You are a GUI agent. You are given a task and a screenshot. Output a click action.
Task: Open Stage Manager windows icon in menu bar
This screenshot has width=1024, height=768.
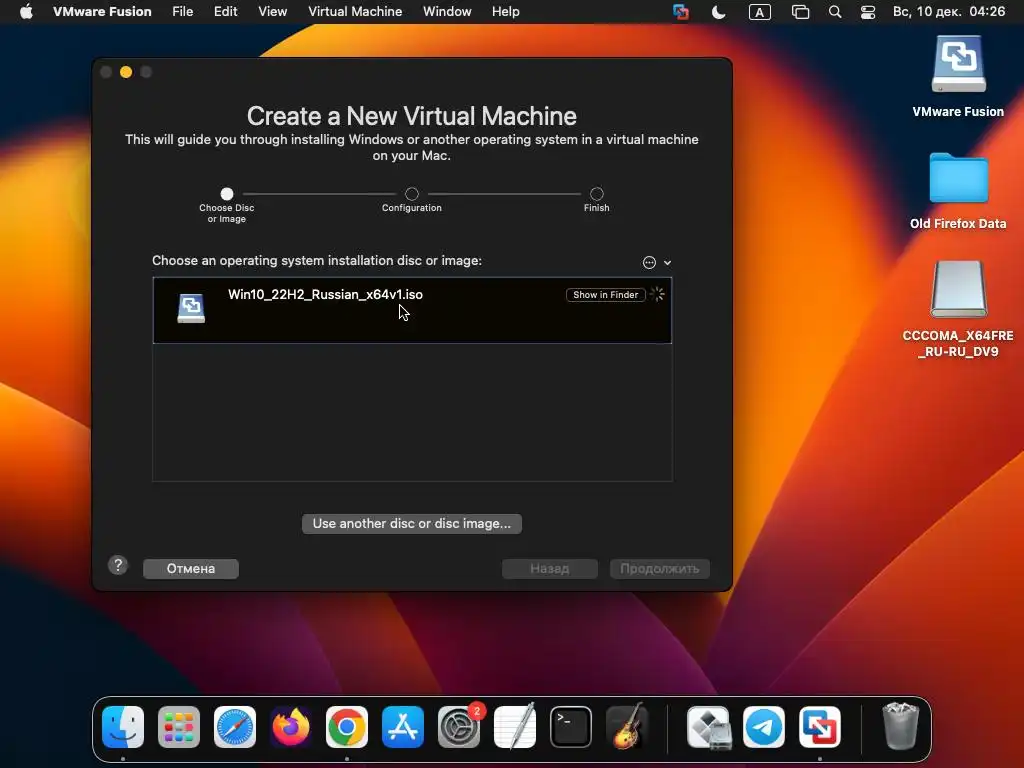[x=800, y=12]
